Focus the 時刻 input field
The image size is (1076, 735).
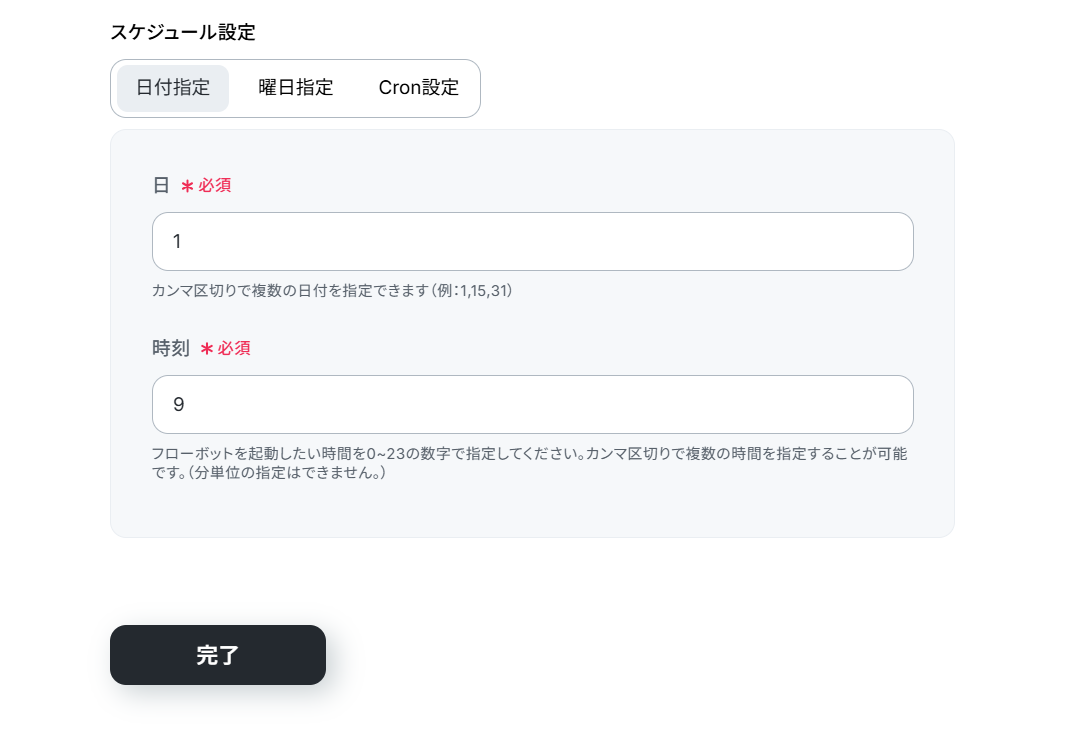pos(532,404)
